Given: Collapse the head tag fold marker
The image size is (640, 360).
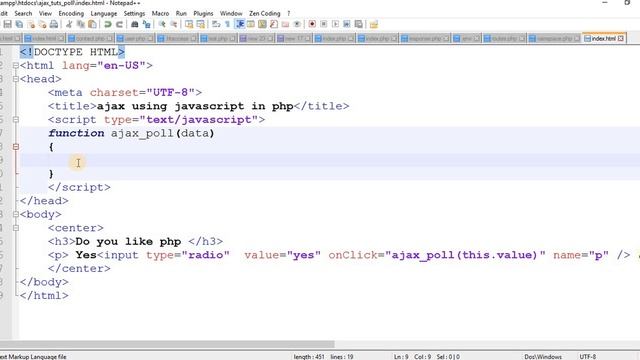Looking at the screenshot, I should pyautogui.click(x=16, y=79).
